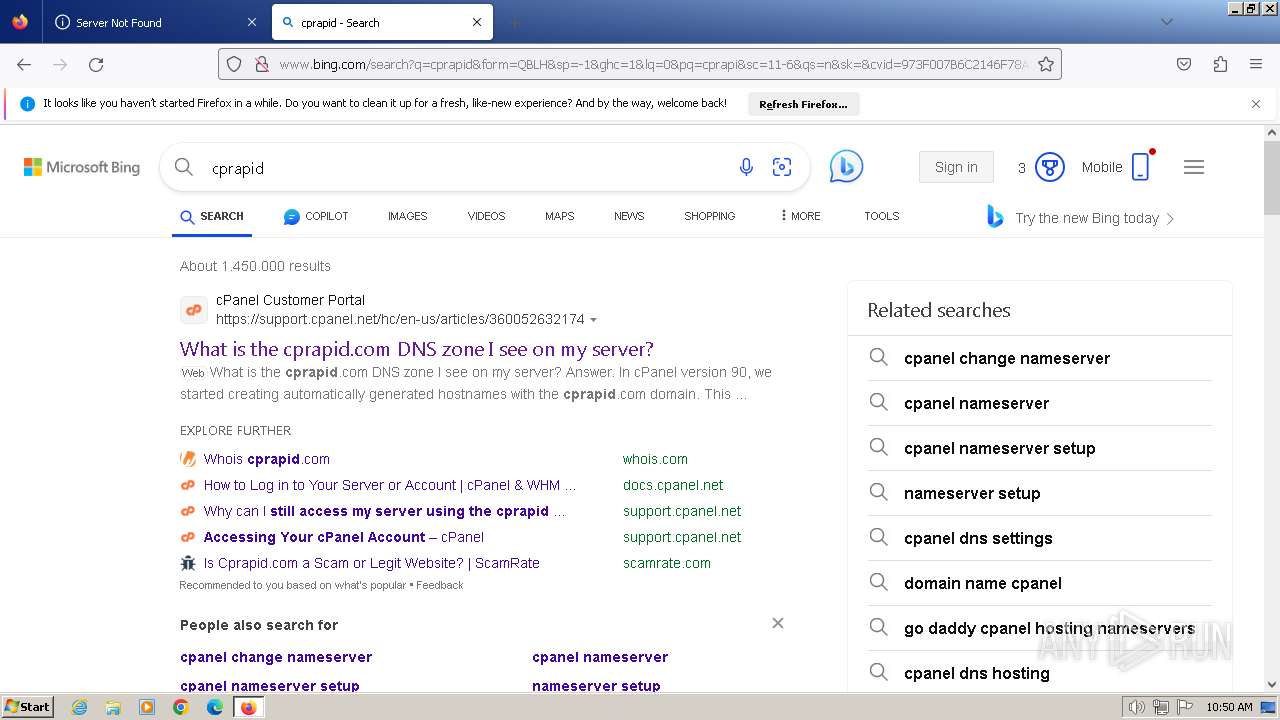The height and width of the screenshot is (720, 1280).
Task: Click the page vertical scrollbar
Action: 1272,408
